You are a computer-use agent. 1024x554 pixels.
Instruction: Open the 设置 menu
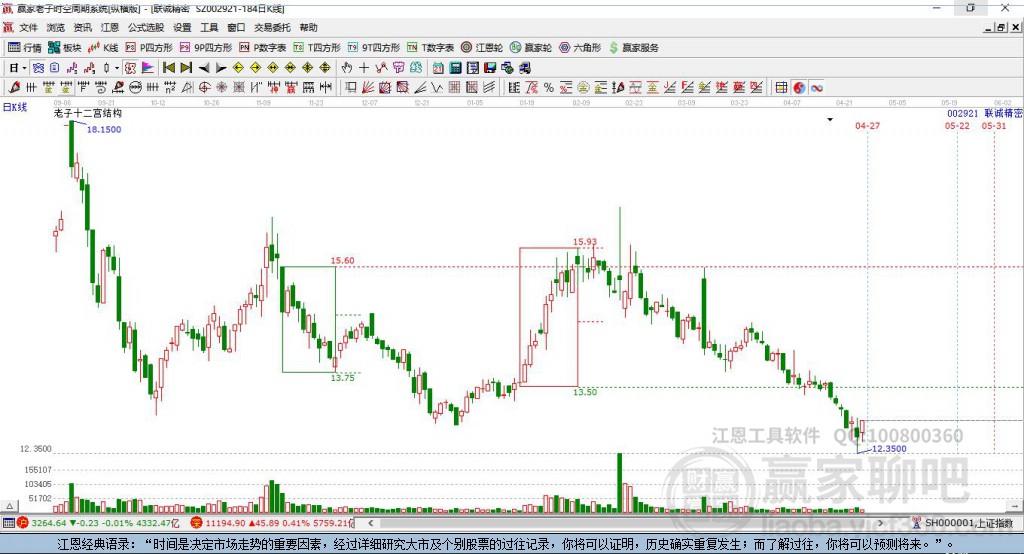(182, 27)
